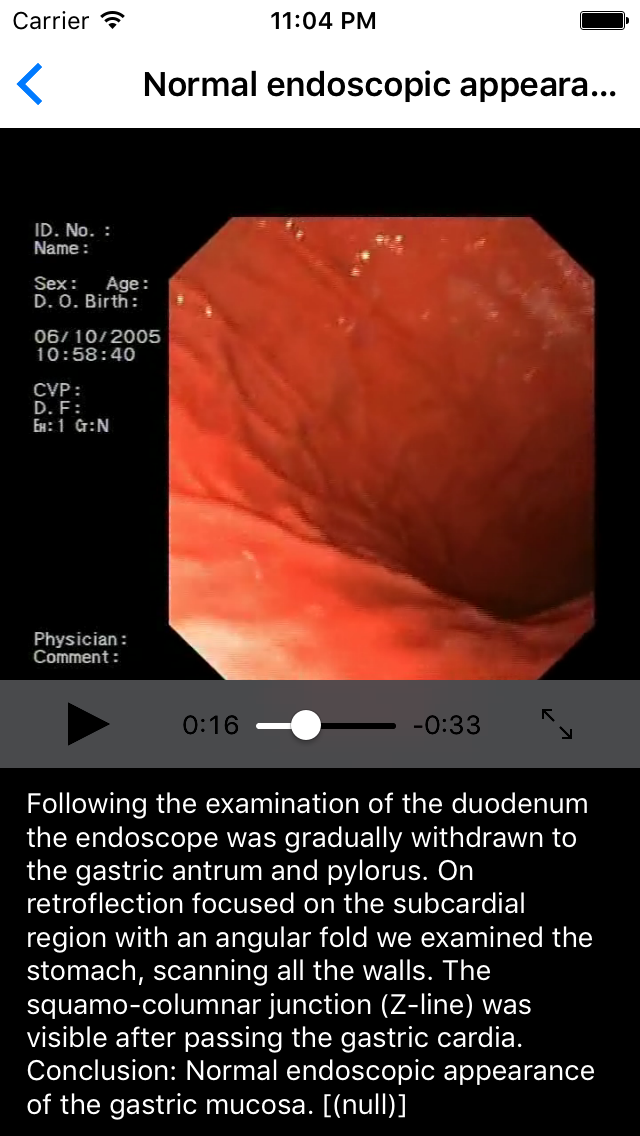Tap the battery icon in status bar

pos(603,21)
